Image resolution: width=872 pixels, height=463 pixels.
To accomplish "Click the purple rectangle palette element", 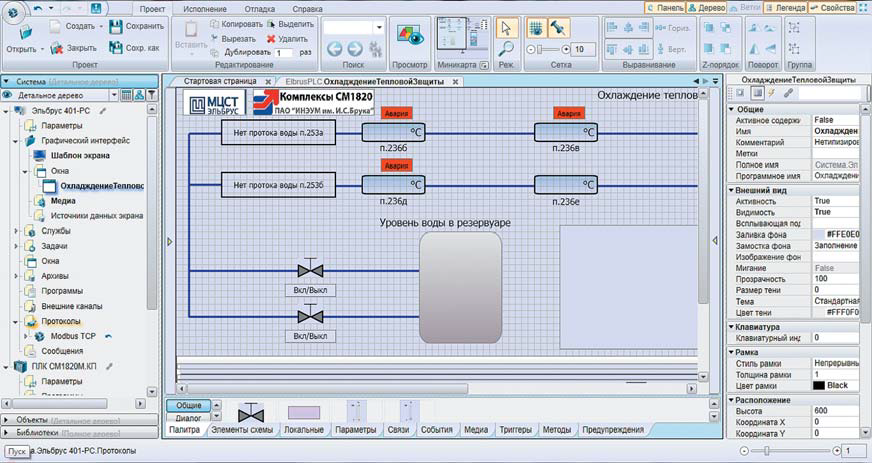I will coord(304,412).
